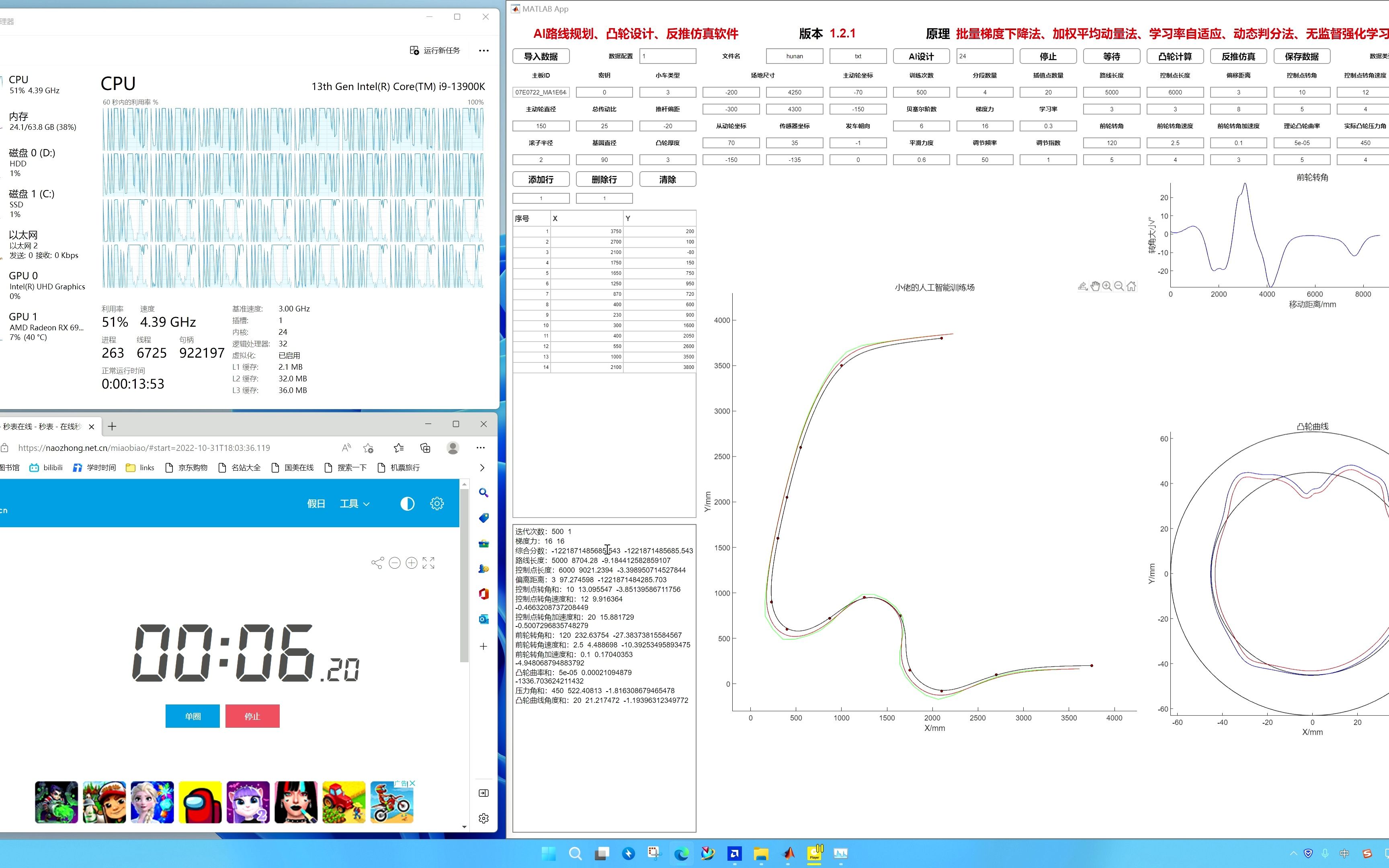Click the 学习率 input field showing 0.3
The height and width of the screenshot is (868, 1389).
[1048, 126]
